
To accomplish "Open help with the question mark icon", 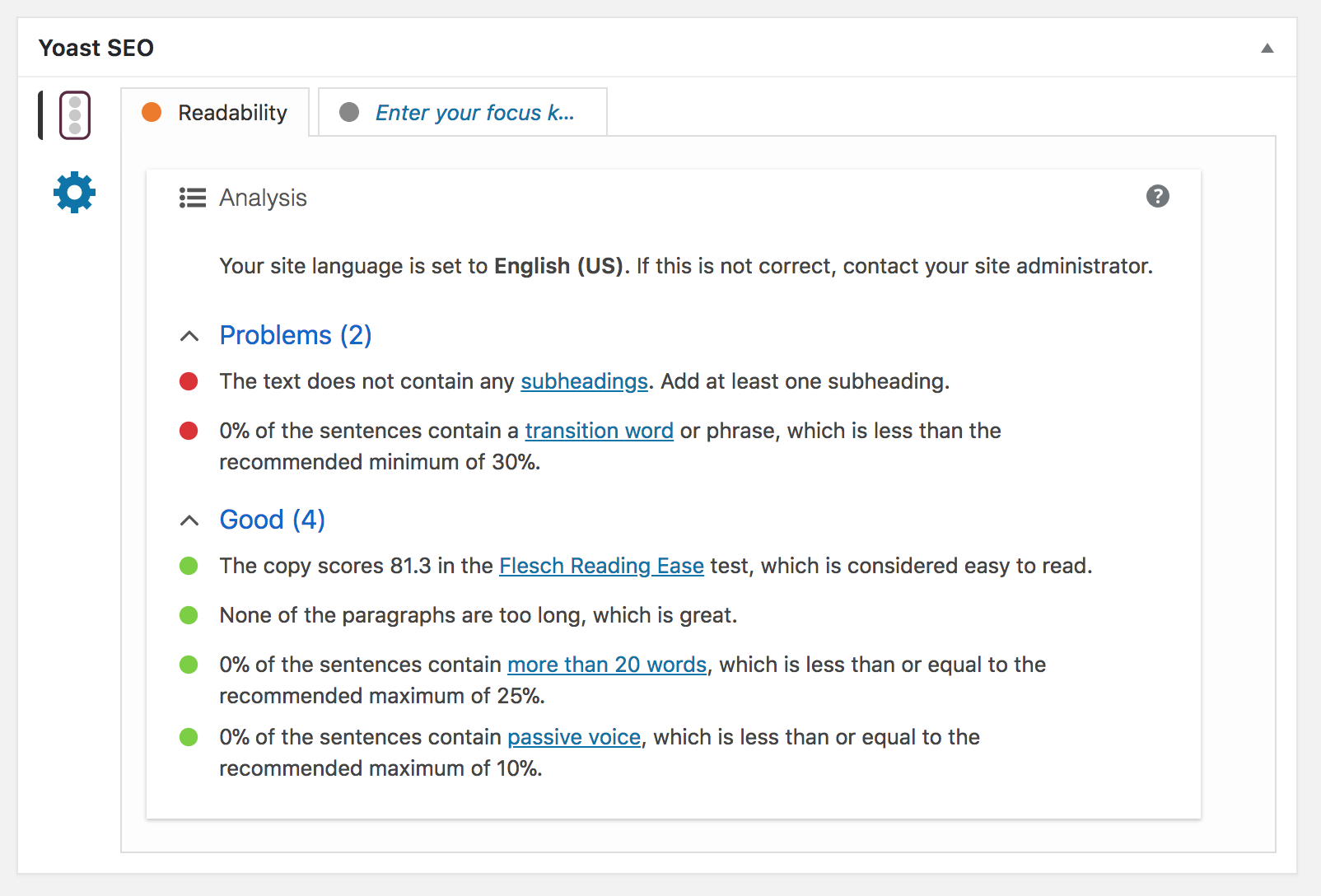I will pyautogui.click(x=1157, y=197).
